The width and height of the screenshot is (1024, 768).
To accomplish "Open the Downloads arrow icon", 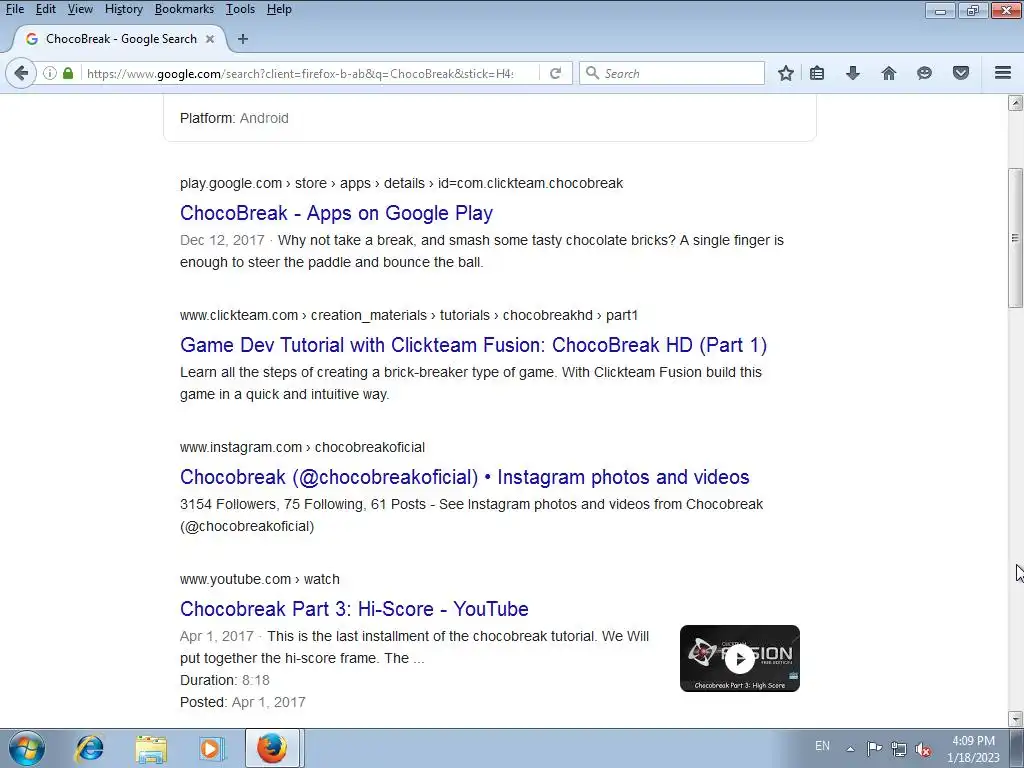I will [x=852, y=73].
